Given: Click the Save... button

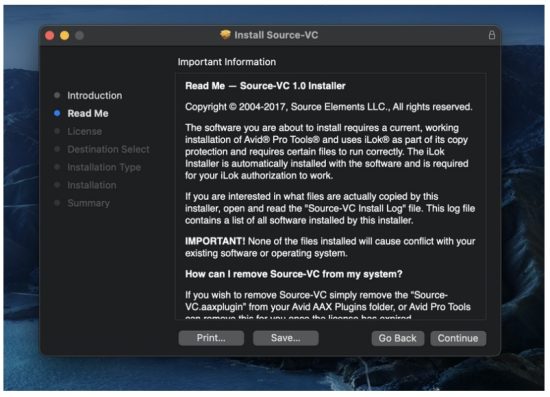Looking at the screenshot, I should (286, 338).
